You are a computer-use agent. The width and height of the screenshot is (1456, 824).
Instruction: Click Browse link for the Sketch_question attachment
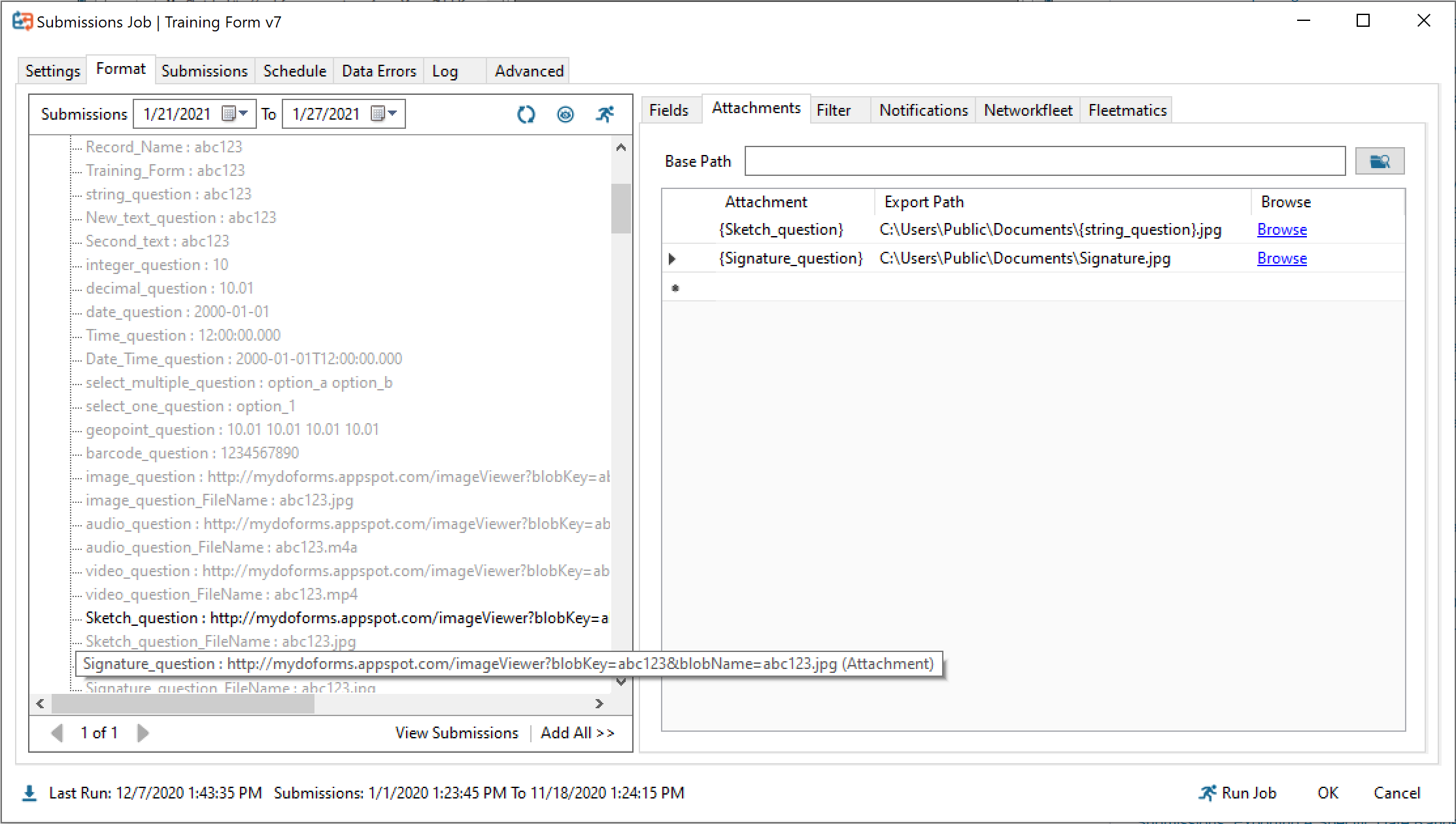coord(1281,230)
